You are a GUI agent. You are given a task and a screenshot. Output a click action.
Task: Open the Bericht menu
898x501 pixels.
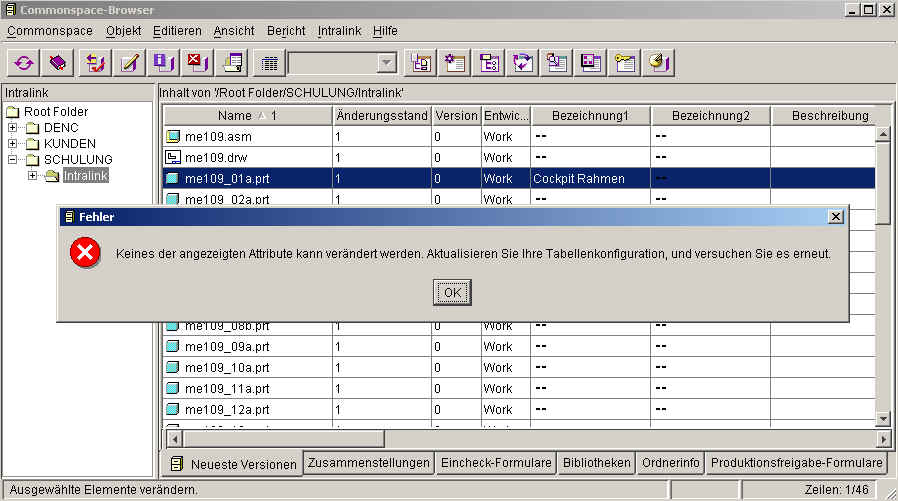click(x=286, y=31)
